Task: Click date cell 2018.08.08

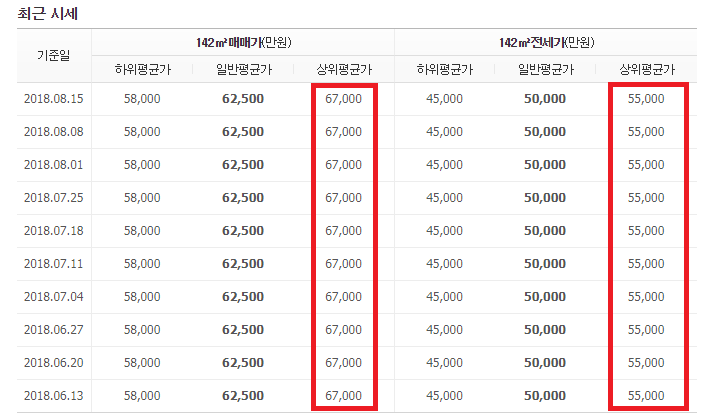Action: [54, 132]
